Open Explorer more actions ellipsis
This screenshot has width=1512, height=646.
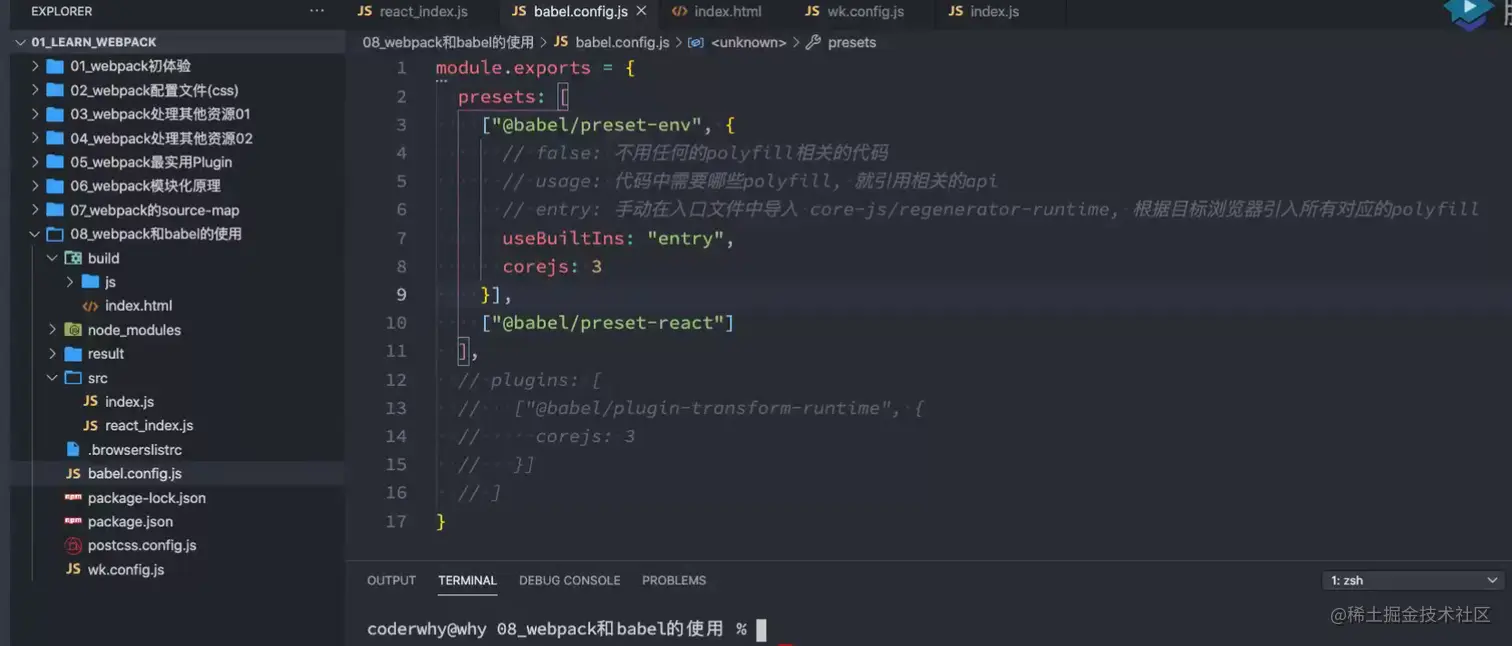(x=317, y=11)
